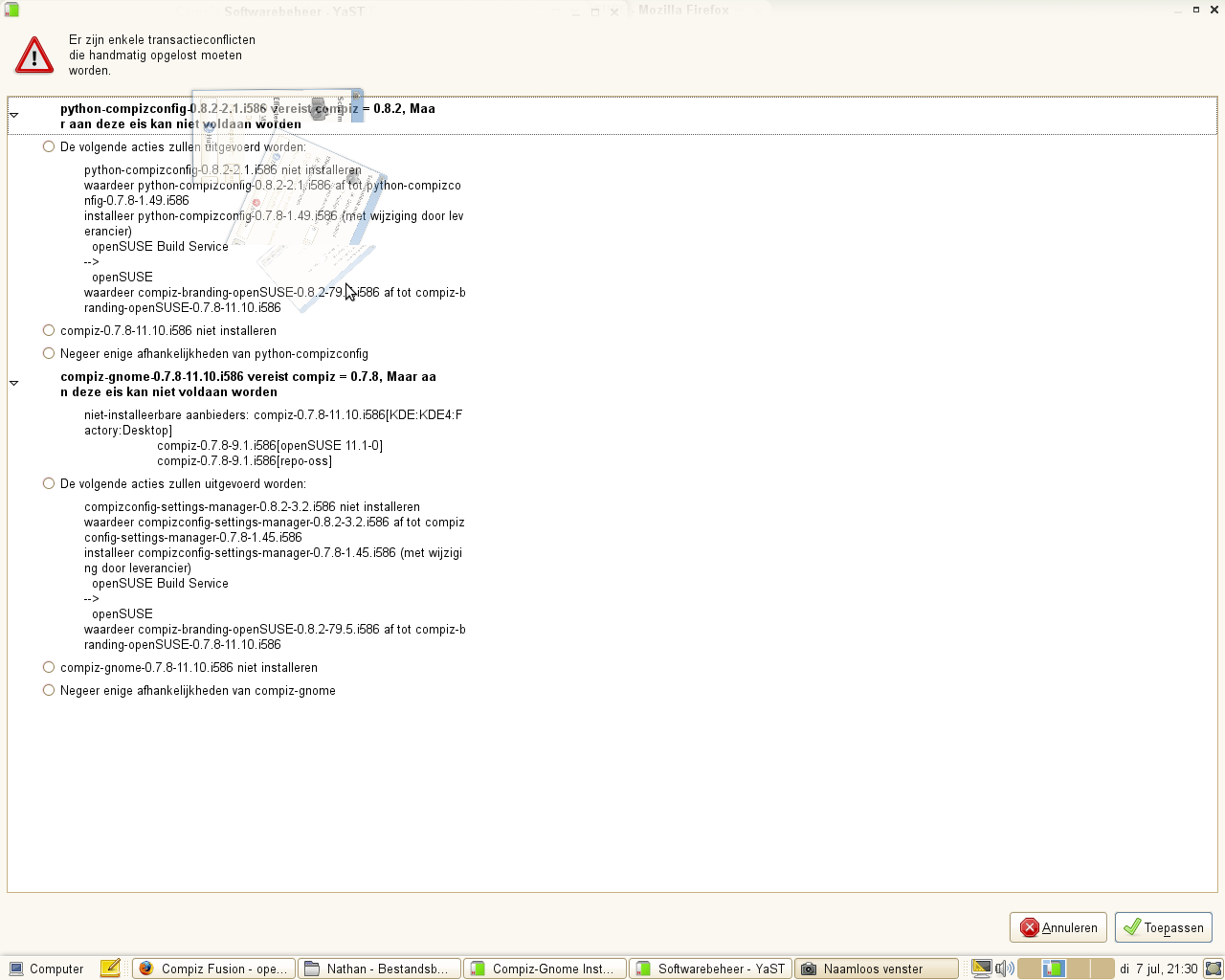The width and height of the screenshot is (1225, 980).
Task: Click the workspace switcher in the panel
Action: [x=1065, y=969]
